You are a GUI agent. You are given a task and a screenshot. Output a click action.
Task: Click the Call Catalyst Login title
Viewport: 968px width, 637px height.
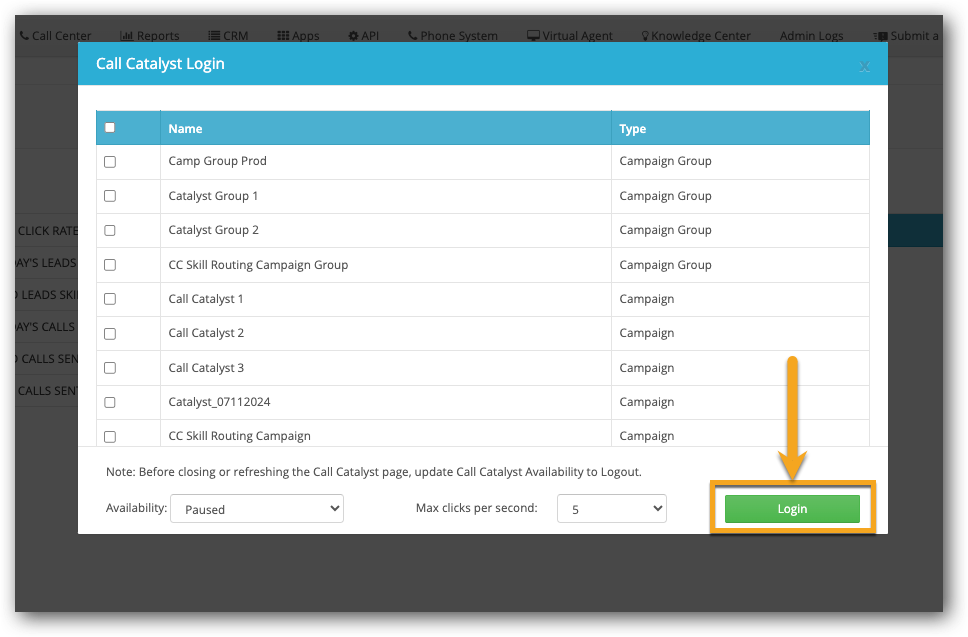(160, 64)
